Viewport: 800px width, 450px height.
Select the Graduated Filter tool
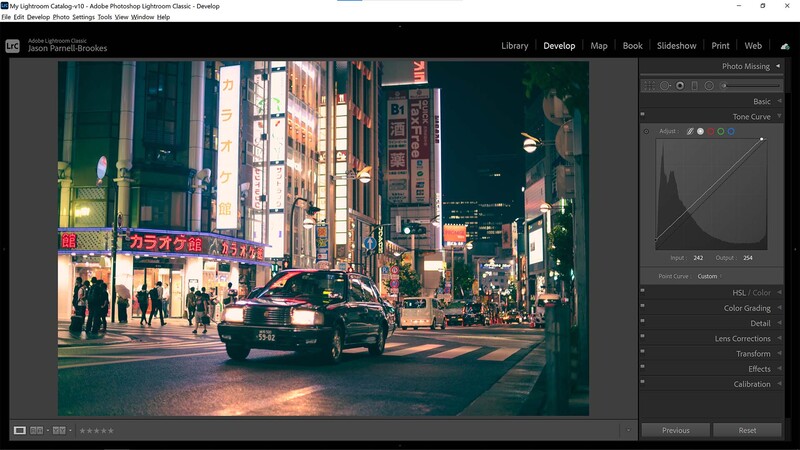pos(694,86)
